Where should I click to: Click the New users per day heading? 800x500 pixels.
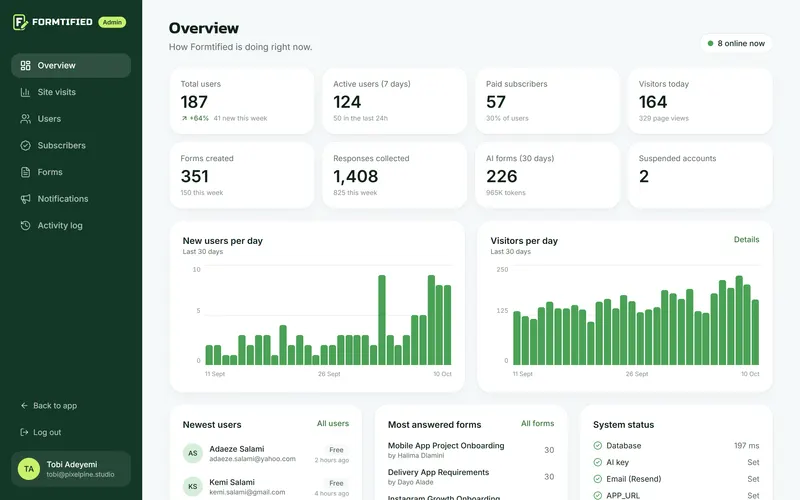click(x=222, y=241)
